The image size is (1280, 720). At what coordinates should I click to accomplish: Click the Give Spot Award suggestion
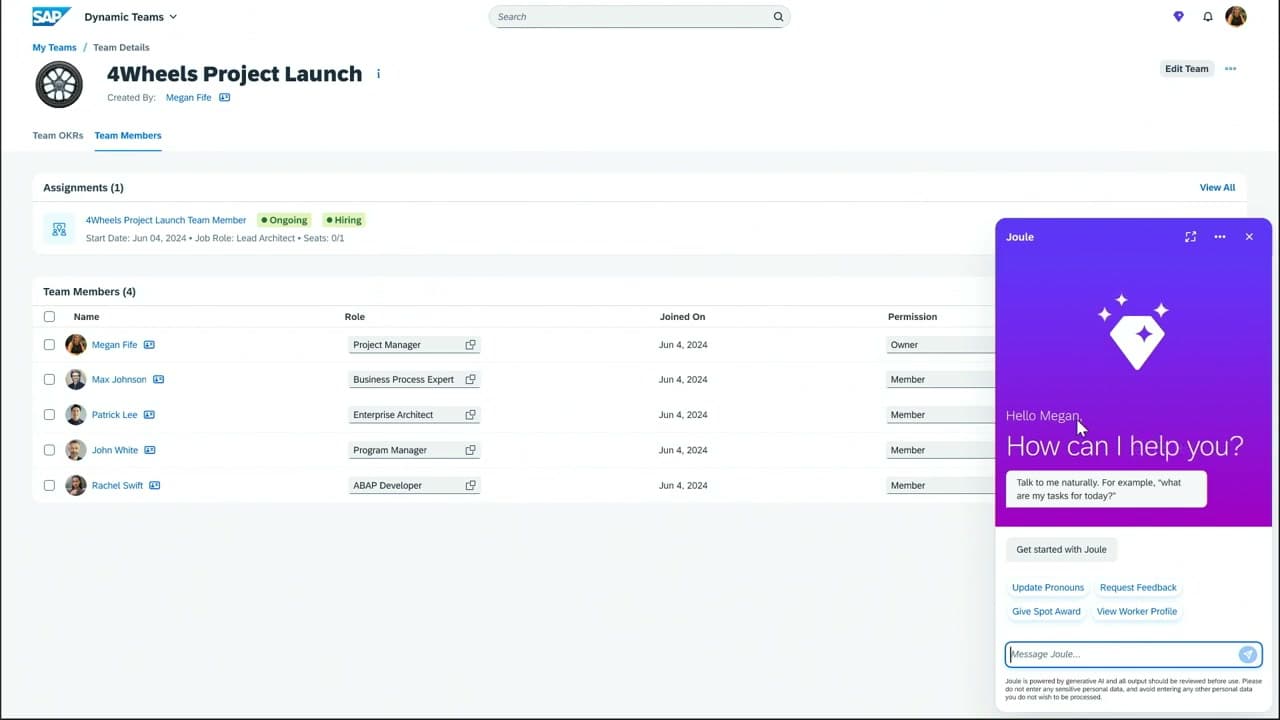click(1046, 612)
